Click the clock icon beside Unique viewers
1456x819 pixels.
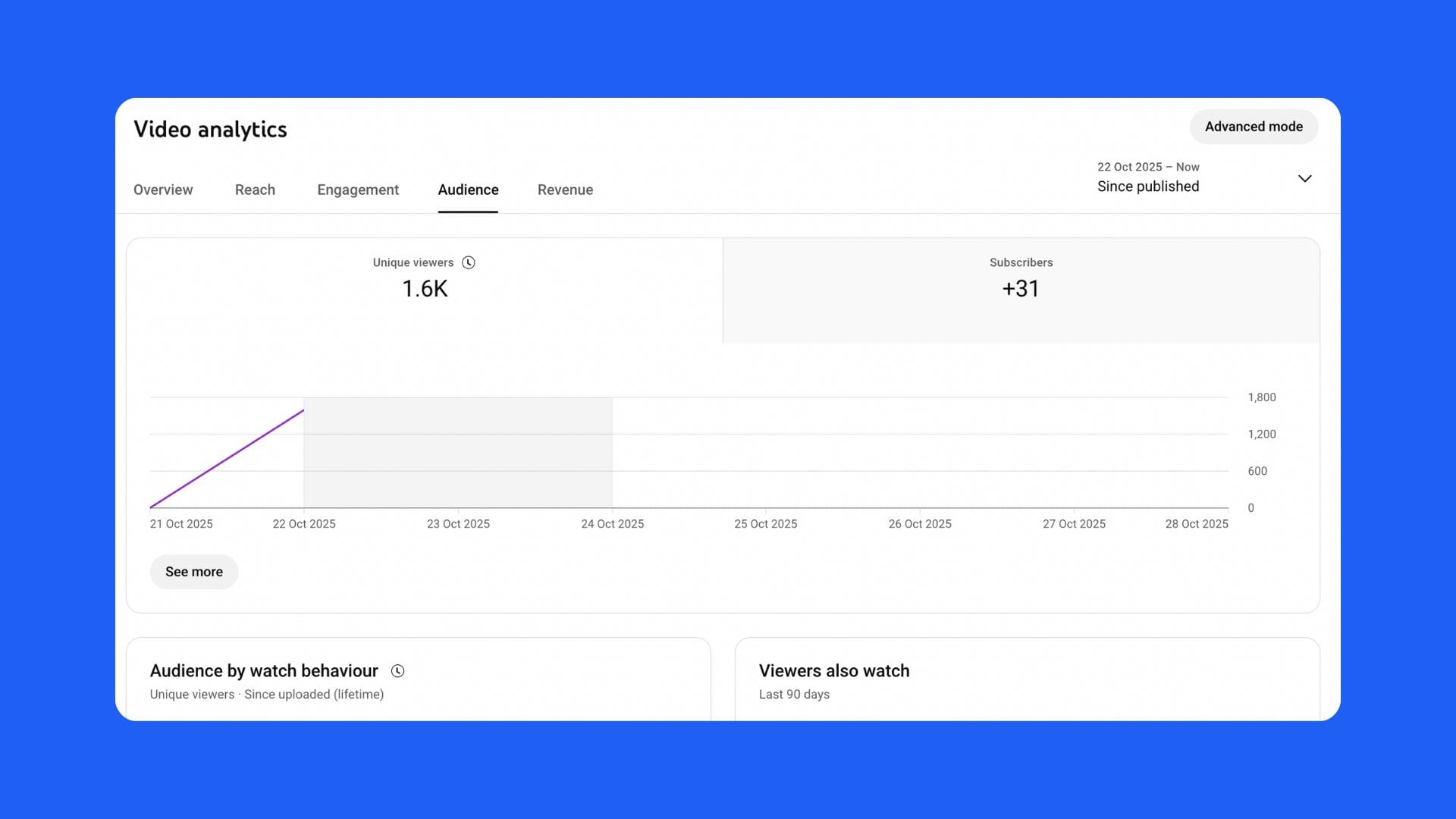click(469, 262)
